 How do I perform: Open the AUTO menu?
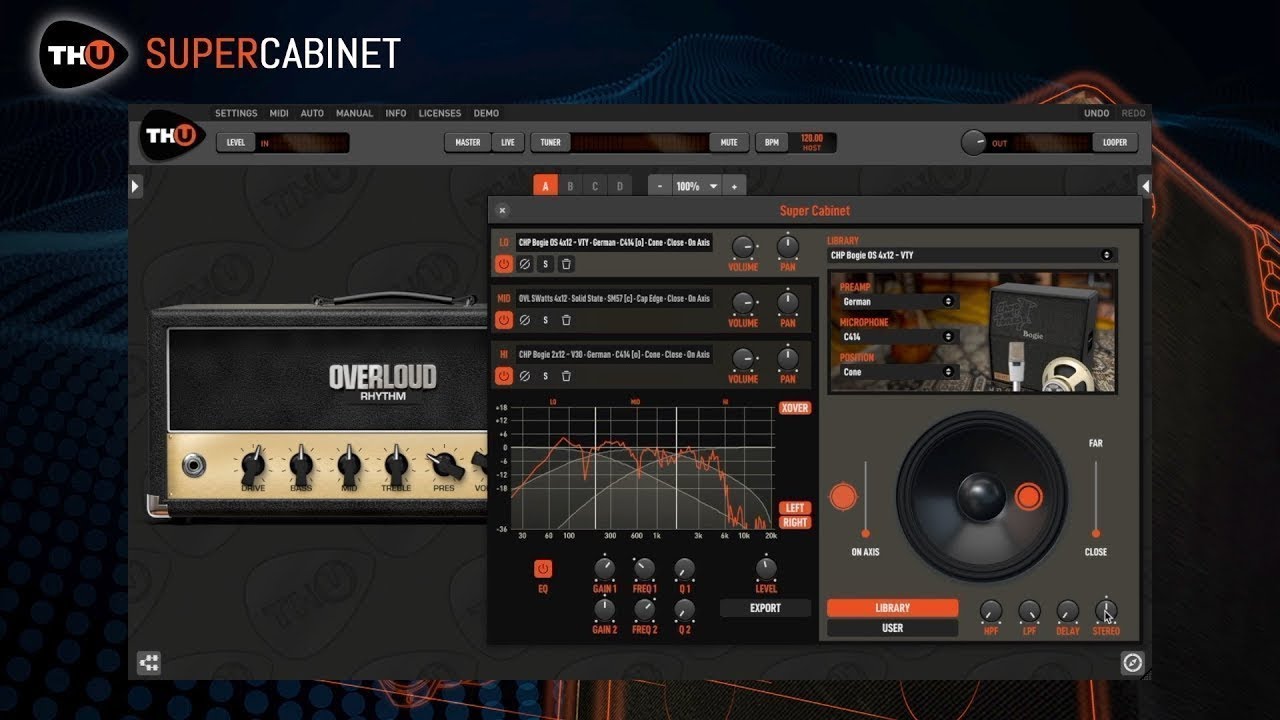click(312, 114)
